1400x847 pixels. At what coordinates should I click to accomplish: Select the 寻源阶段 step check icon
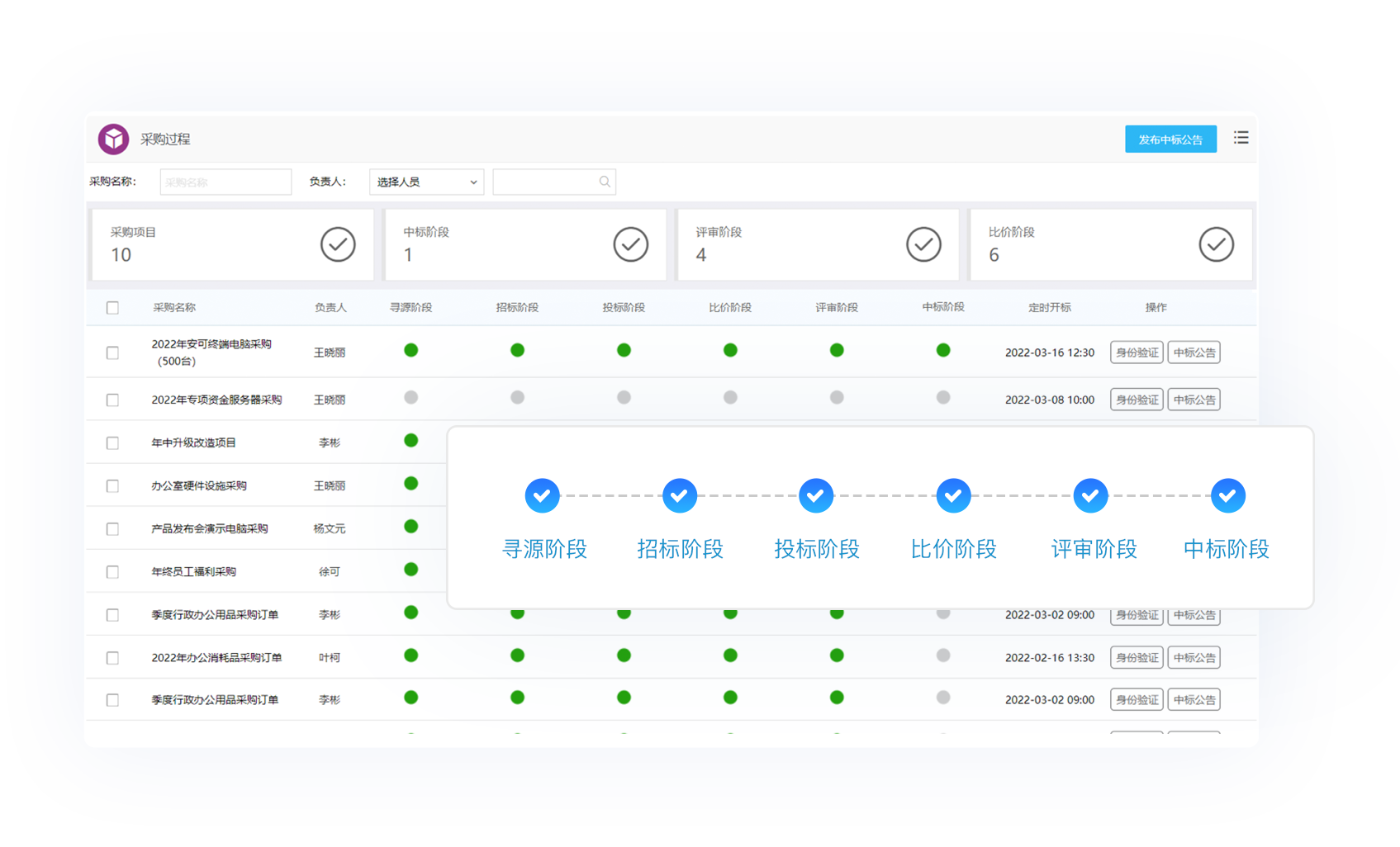coord(543,496)
